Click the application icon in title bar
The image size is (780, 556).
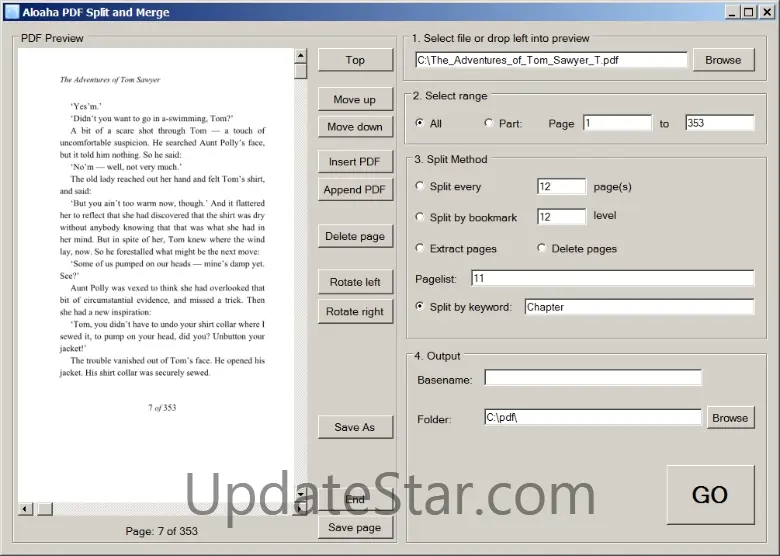pos(12,12)
